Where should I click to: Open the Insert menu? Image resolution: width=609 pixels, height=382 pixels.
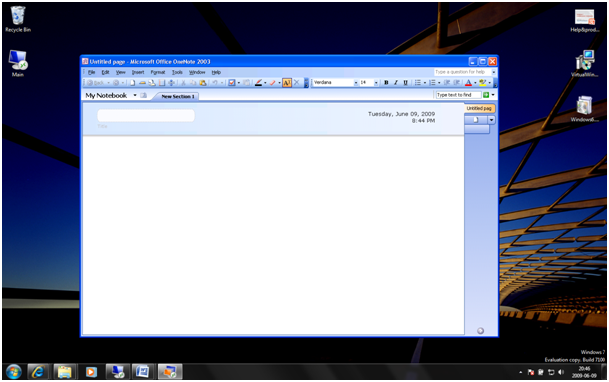click(x=138, y=72)
